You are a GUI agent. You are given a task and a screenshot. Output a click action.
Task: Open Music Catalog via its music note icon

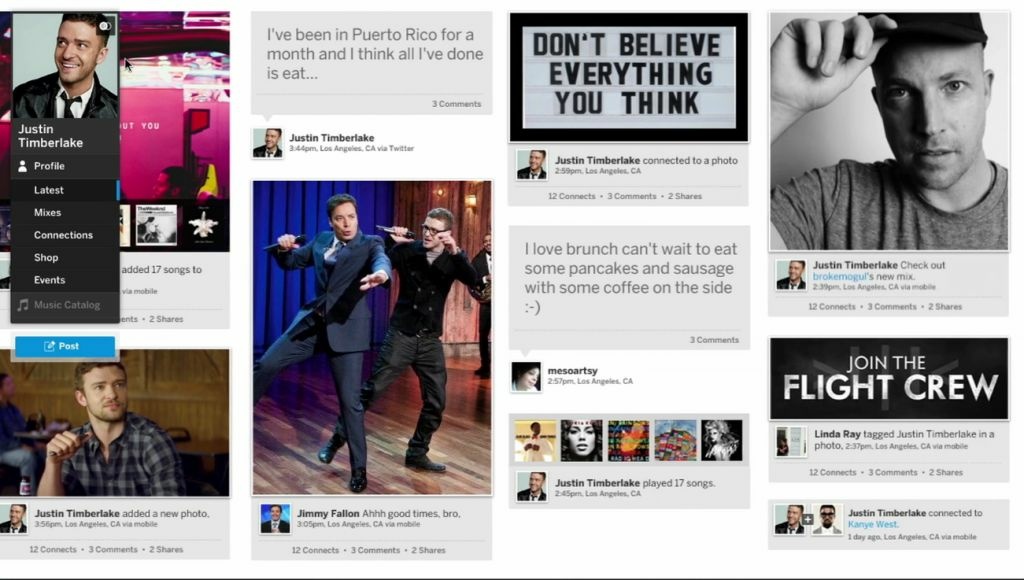[x=23, y=305]
